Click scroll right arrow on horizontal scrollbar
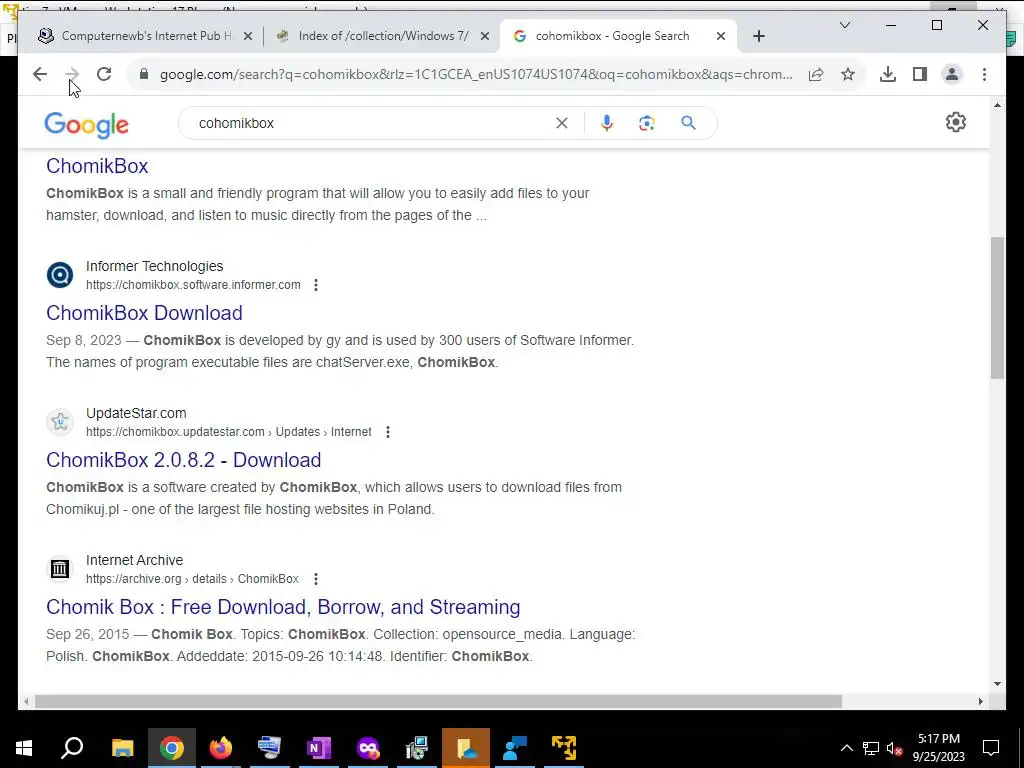Viewport: 1024px width, 768px height. pos(980,701)
